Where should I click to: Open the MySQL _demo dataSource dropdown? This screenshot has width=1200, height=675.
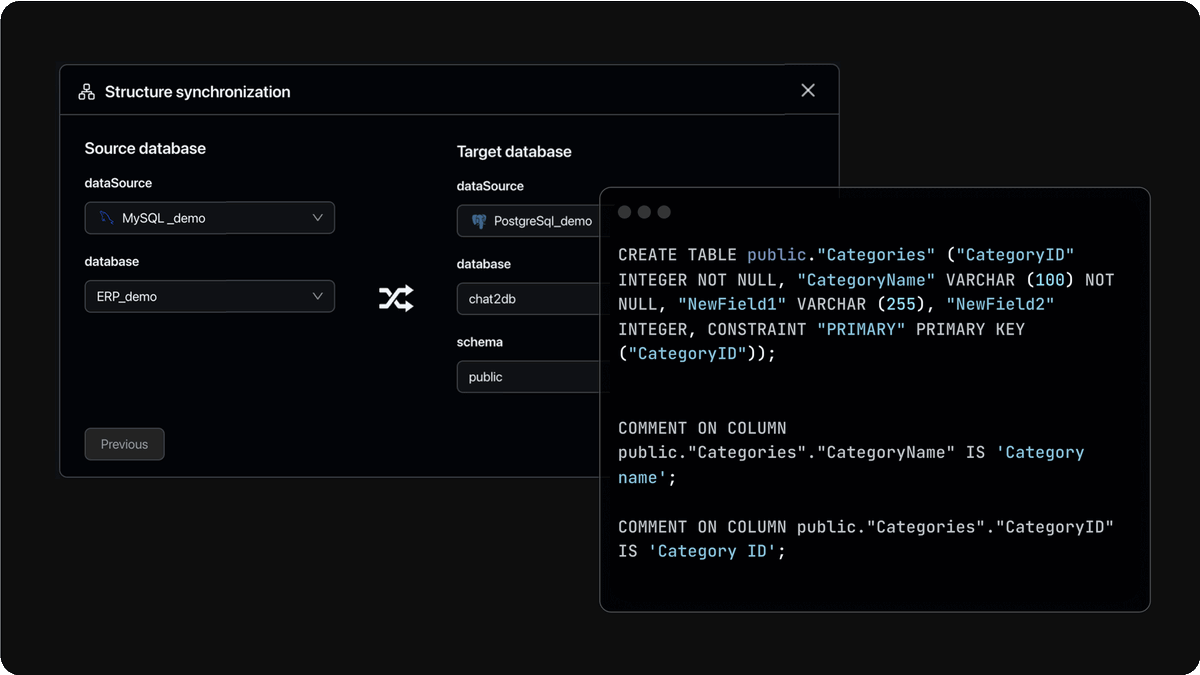[x=210, y=218]
